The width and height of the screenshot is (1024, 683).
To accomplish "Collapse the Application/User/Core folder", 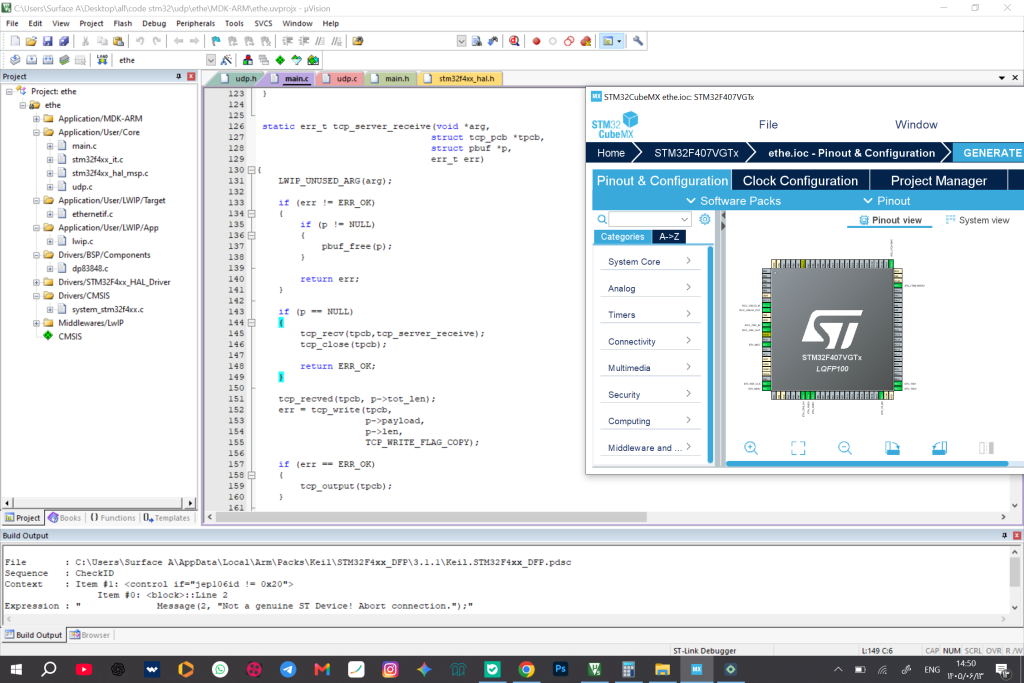I will [x=37, y=132].
